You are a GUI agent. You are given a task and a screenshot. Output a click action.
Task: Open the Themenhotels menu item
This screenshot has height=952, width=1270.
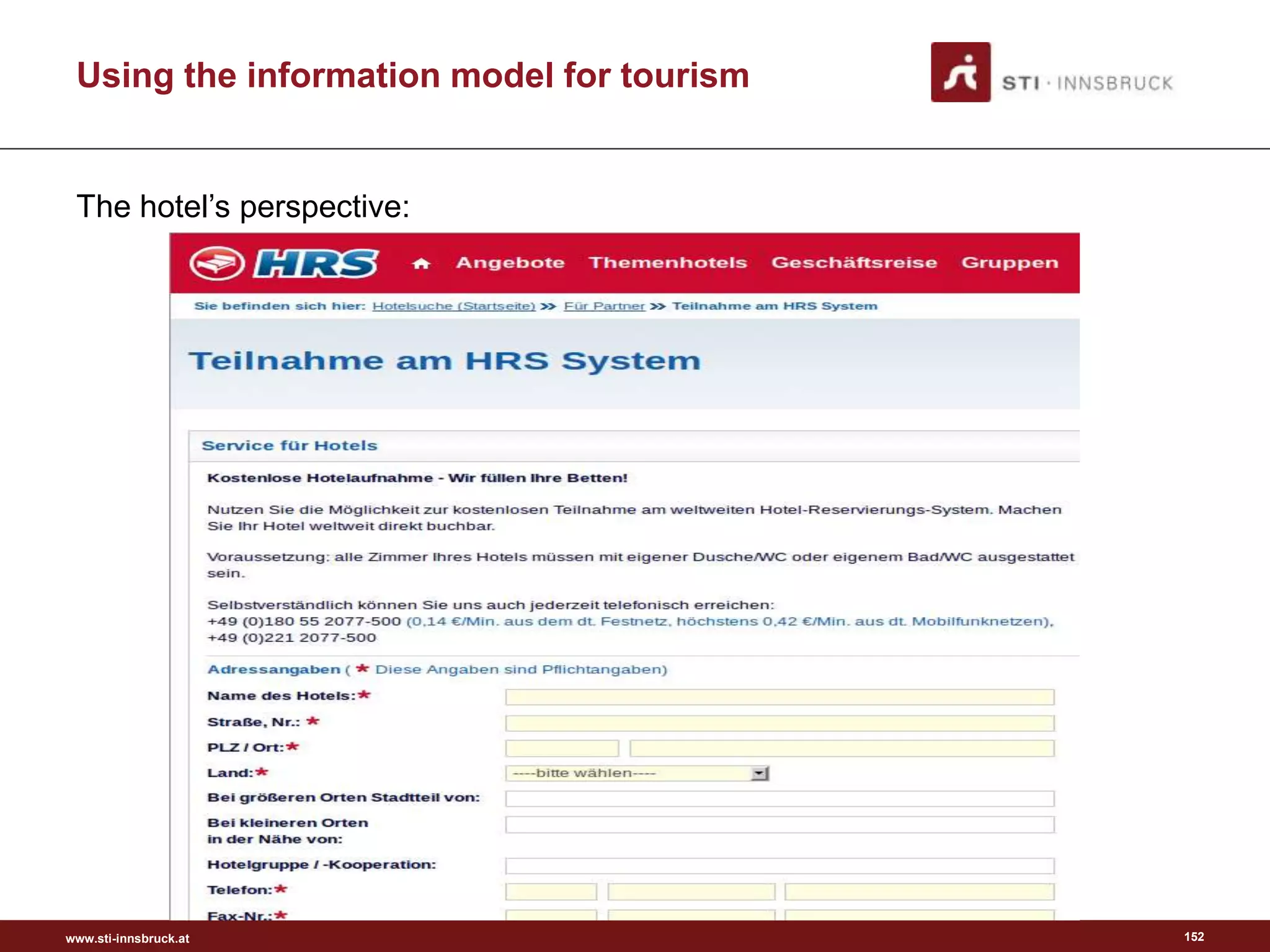pyautogui.click(x=668, y=263)
